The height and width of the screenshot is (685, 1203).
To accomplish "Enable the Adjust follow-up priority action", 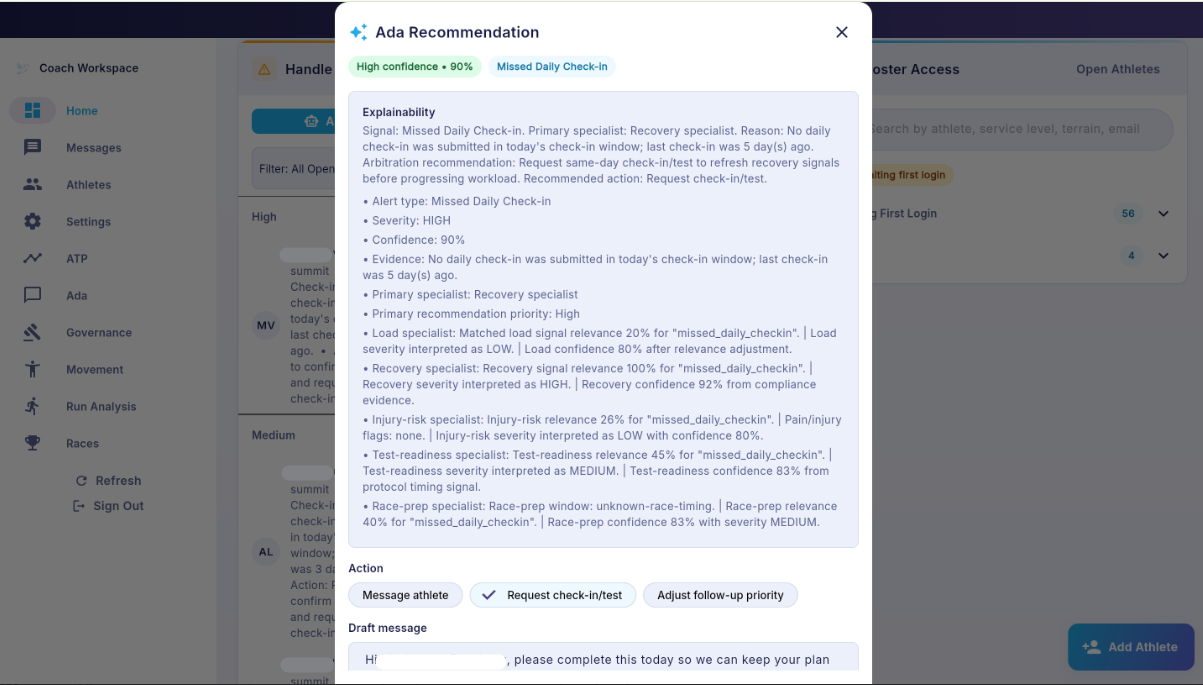I will click(x=720, y=594).
